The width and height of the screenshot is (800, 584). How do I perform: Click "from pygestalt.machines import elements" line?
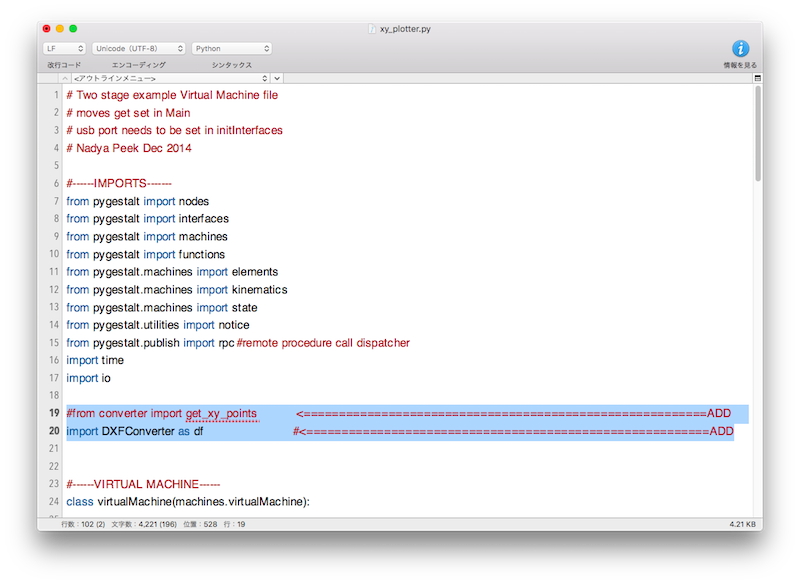click(x=172, y=271)
